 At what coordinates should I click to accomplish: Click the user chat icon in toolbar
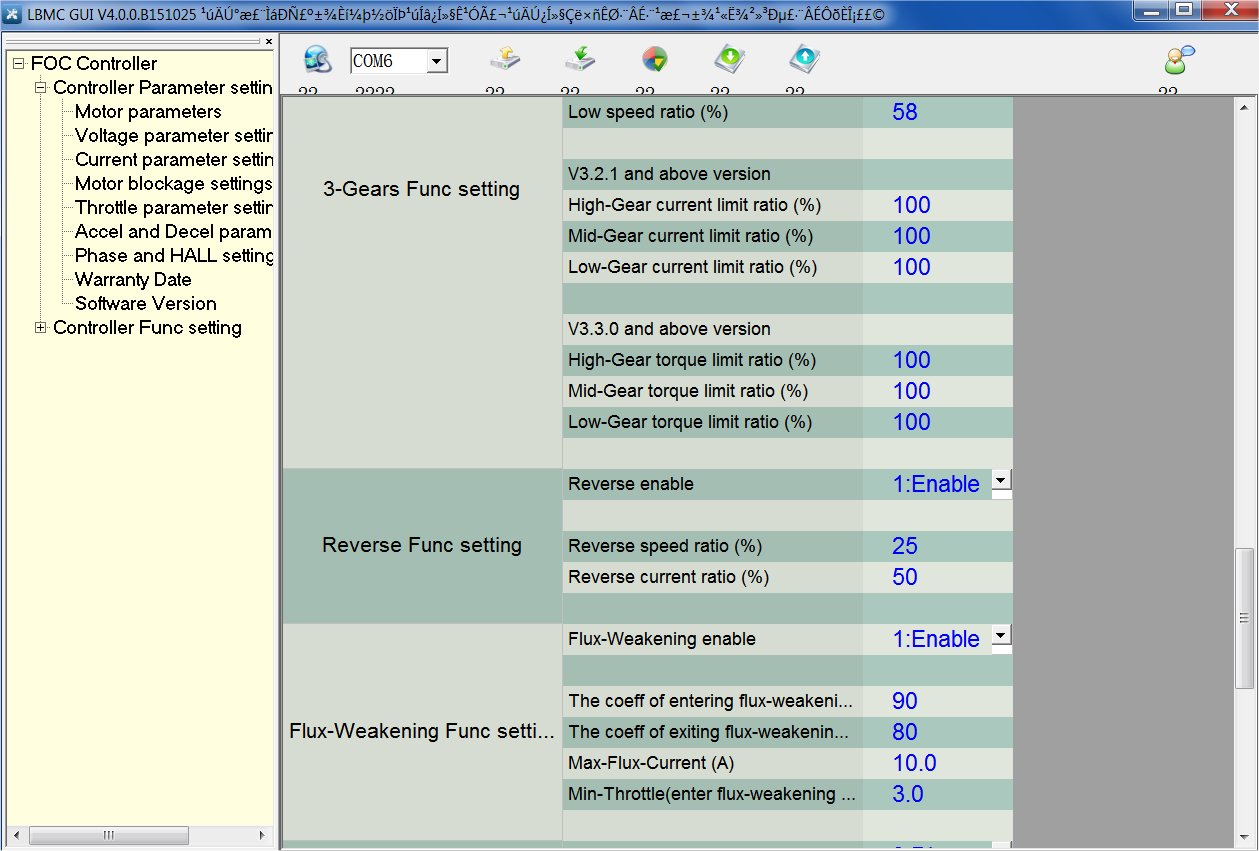[x=1178, y=61]
